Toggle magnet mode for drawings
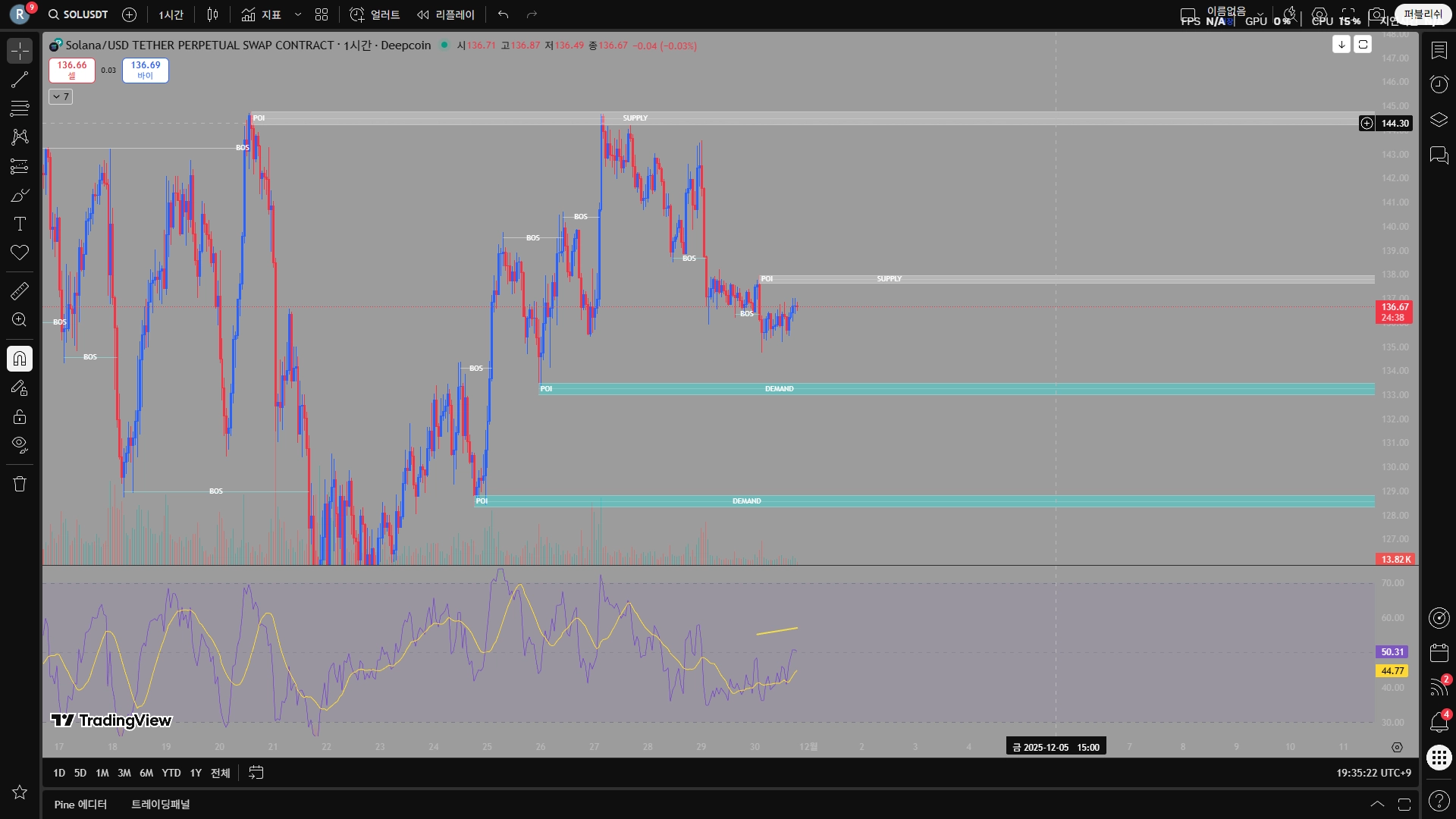The width and height of the screenshot is (1456, 819). (x=20, y=359)
